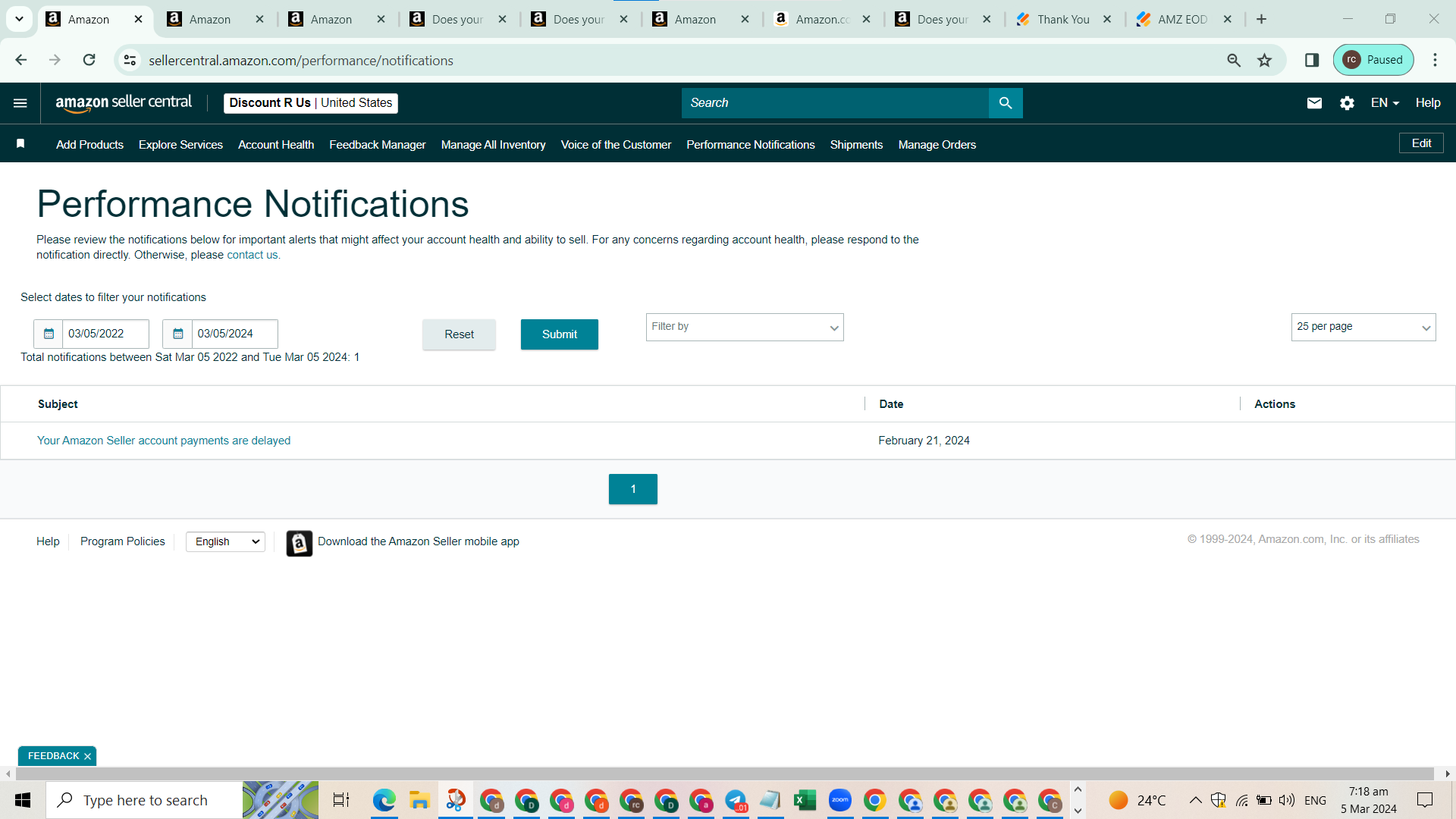
Task: Click the Reset button
Action: pyautogui.click(x=459, y=334)
